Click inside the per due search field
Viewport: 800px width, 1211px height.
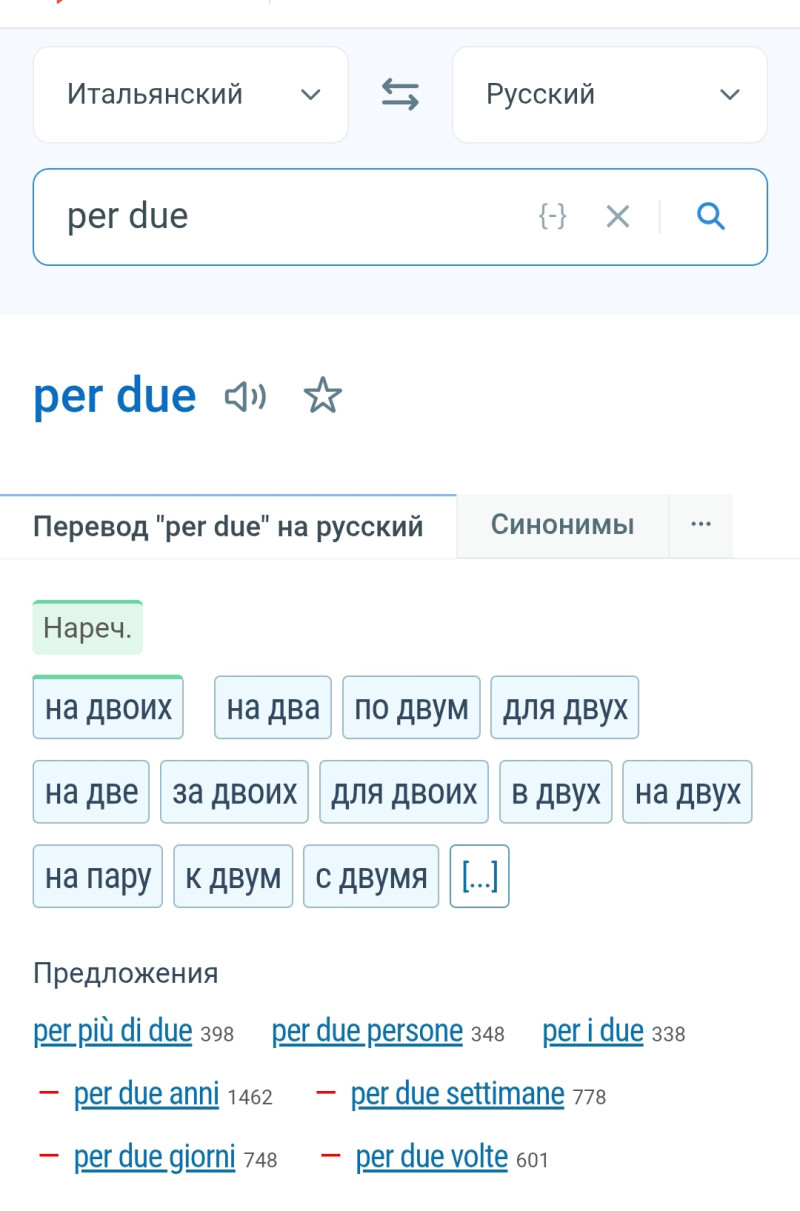(x=280, y=216)
